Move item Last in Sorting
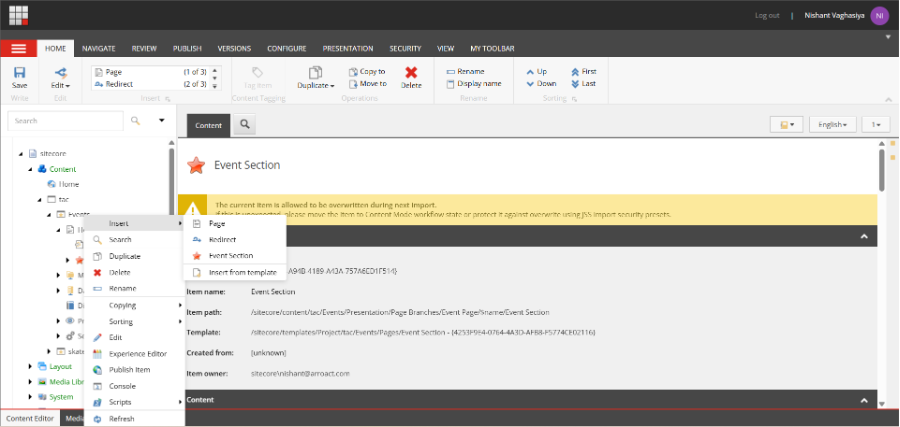This screenshot has height=427, width=900. pyautogui.click(x=583, y=84)
